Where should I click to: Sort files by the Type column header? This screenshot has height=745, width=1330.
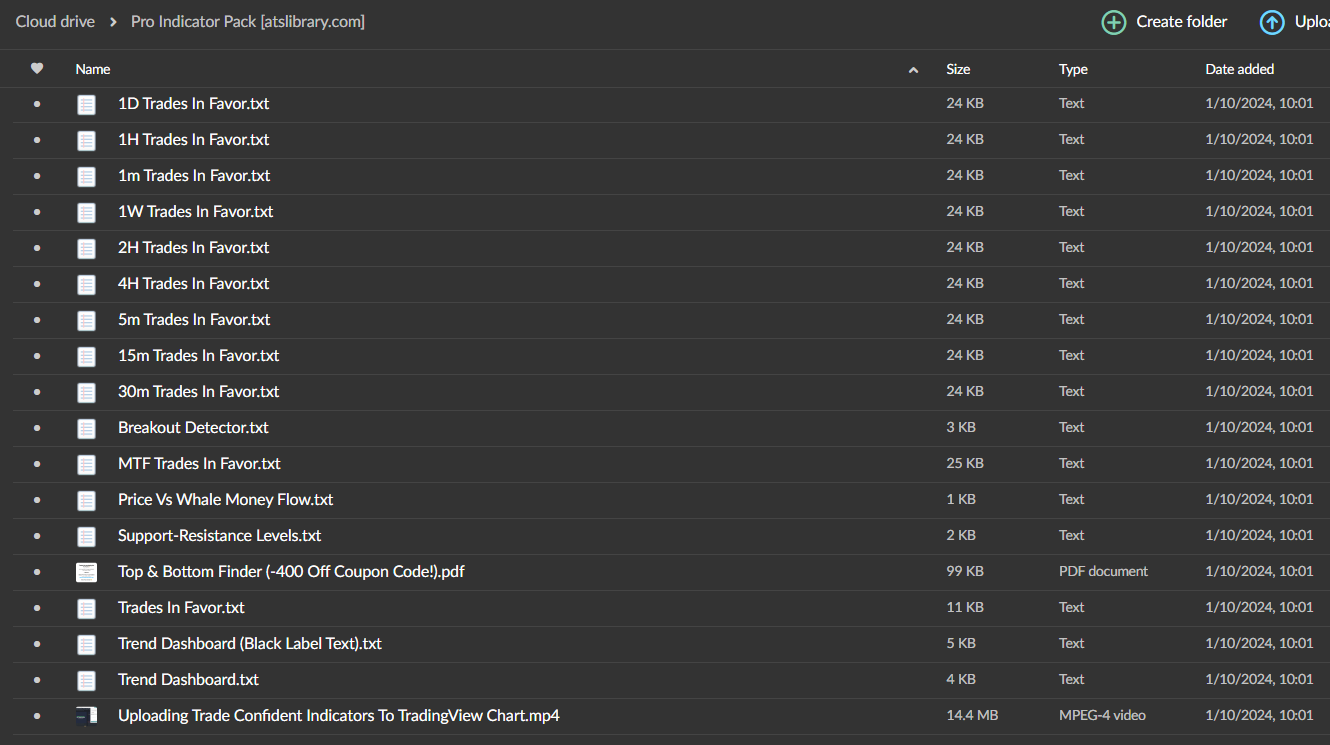point(1073,69)
